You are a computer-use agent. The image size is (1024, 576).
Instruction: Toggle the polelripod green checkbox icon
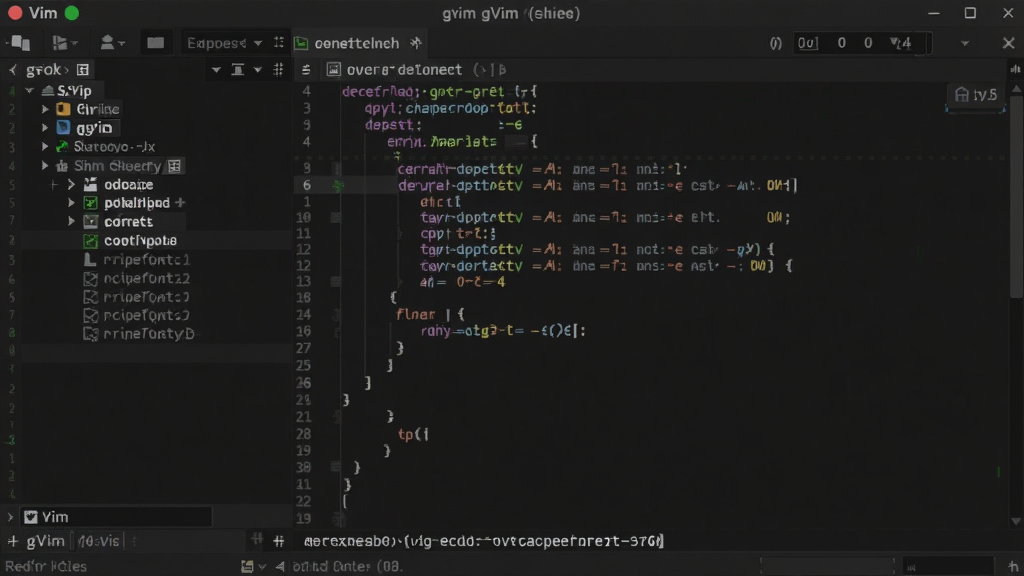[x=91, y=203]
